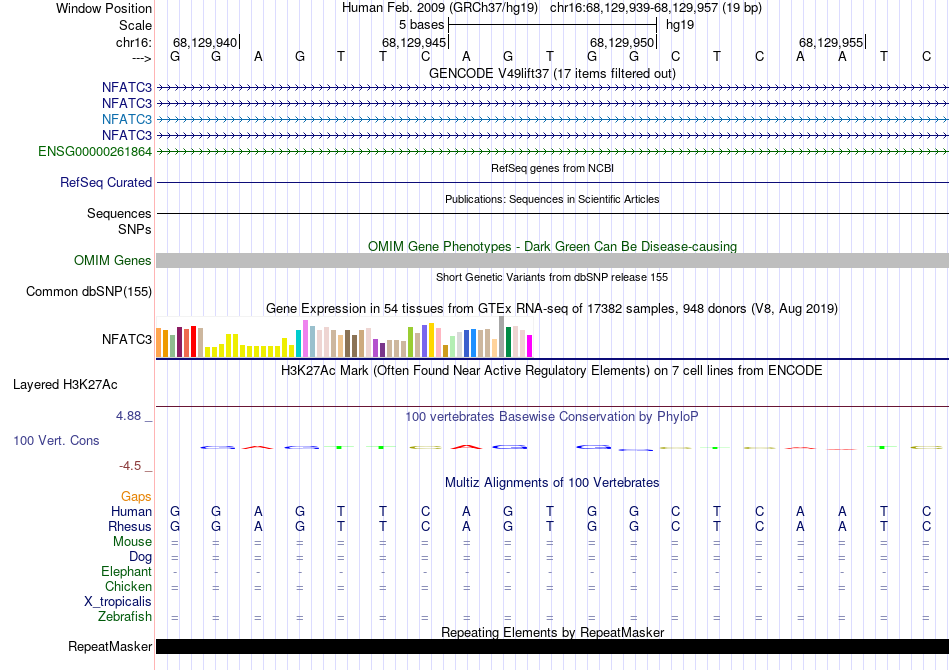Click the Rhesus species alignment label

[x=130, y=526]
